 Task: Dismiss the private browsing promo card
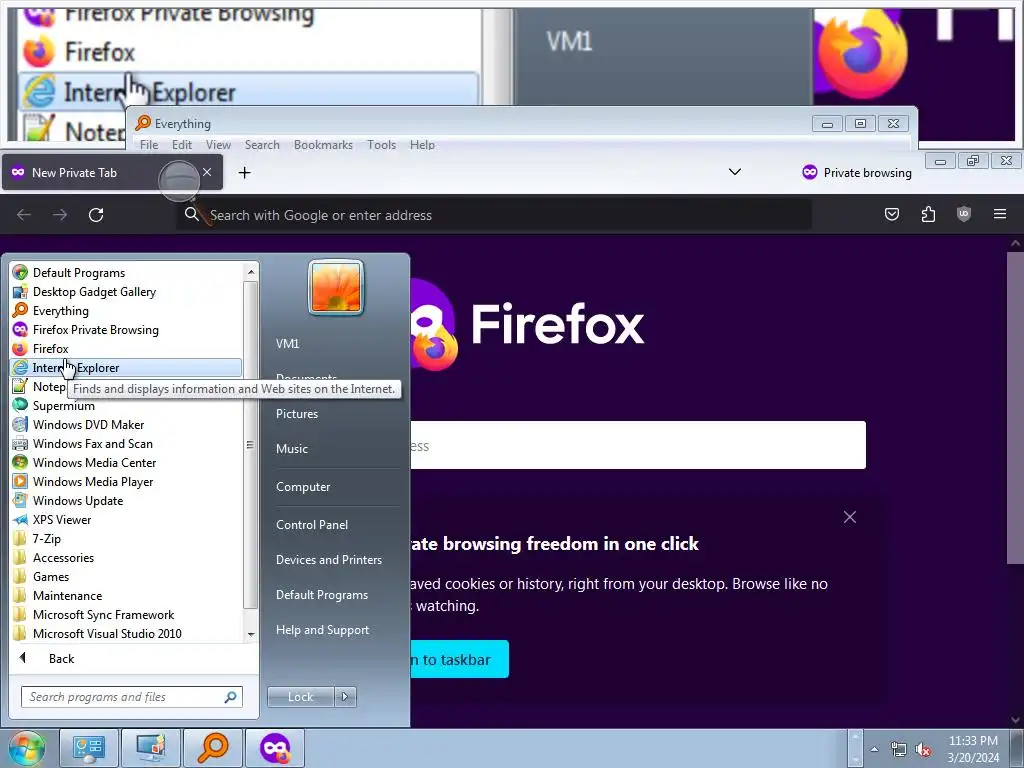click(850, 517)
